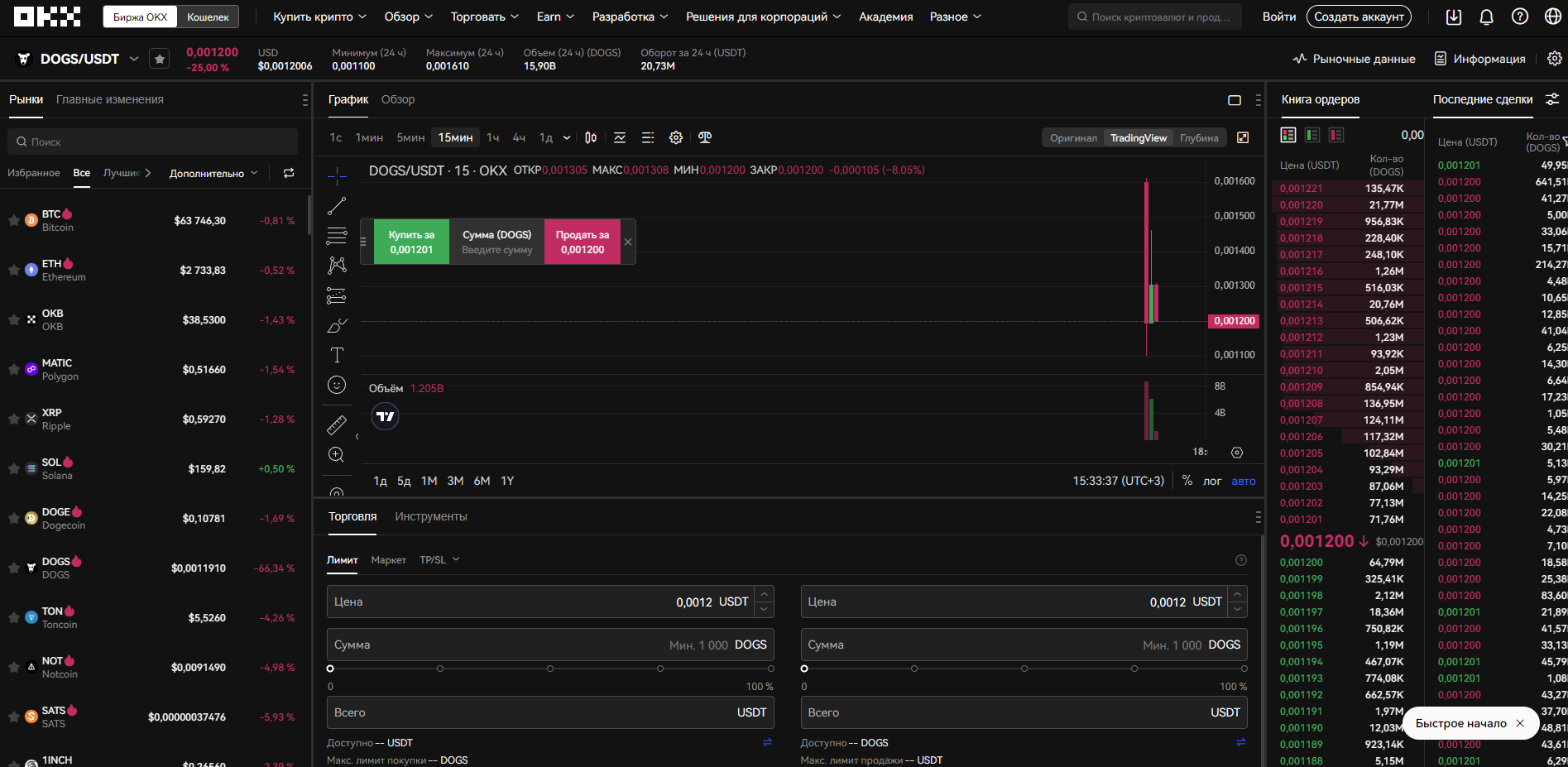Show only bids in order book
This screenshot has width=1568, height=767.
click(x=1312, y=135)
